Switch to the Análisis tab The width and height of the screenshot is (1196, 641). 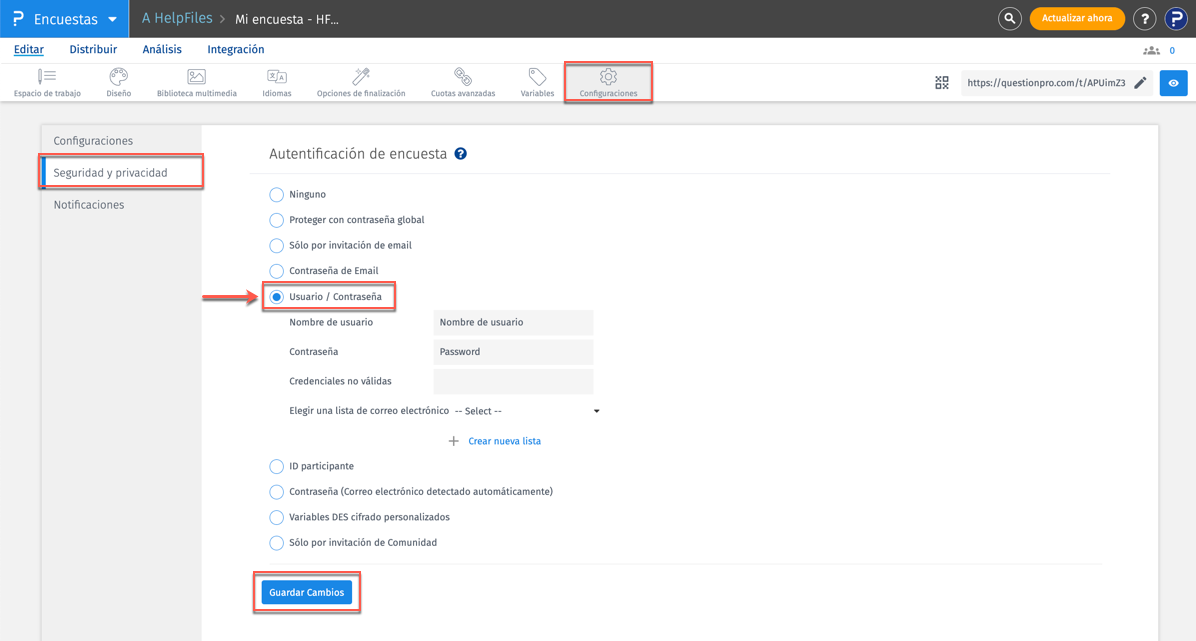pos(162,50)
